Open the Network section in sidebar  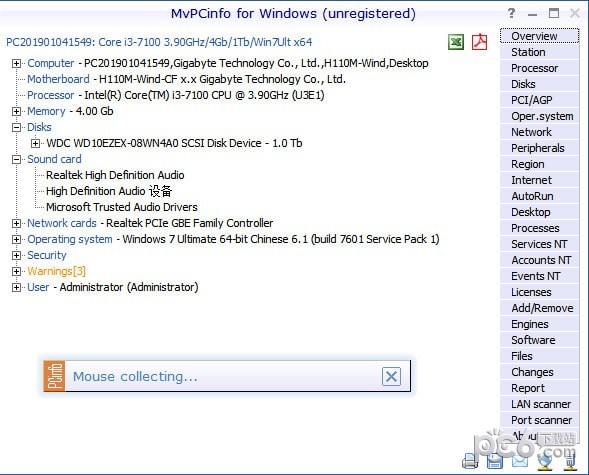point(539,132)
